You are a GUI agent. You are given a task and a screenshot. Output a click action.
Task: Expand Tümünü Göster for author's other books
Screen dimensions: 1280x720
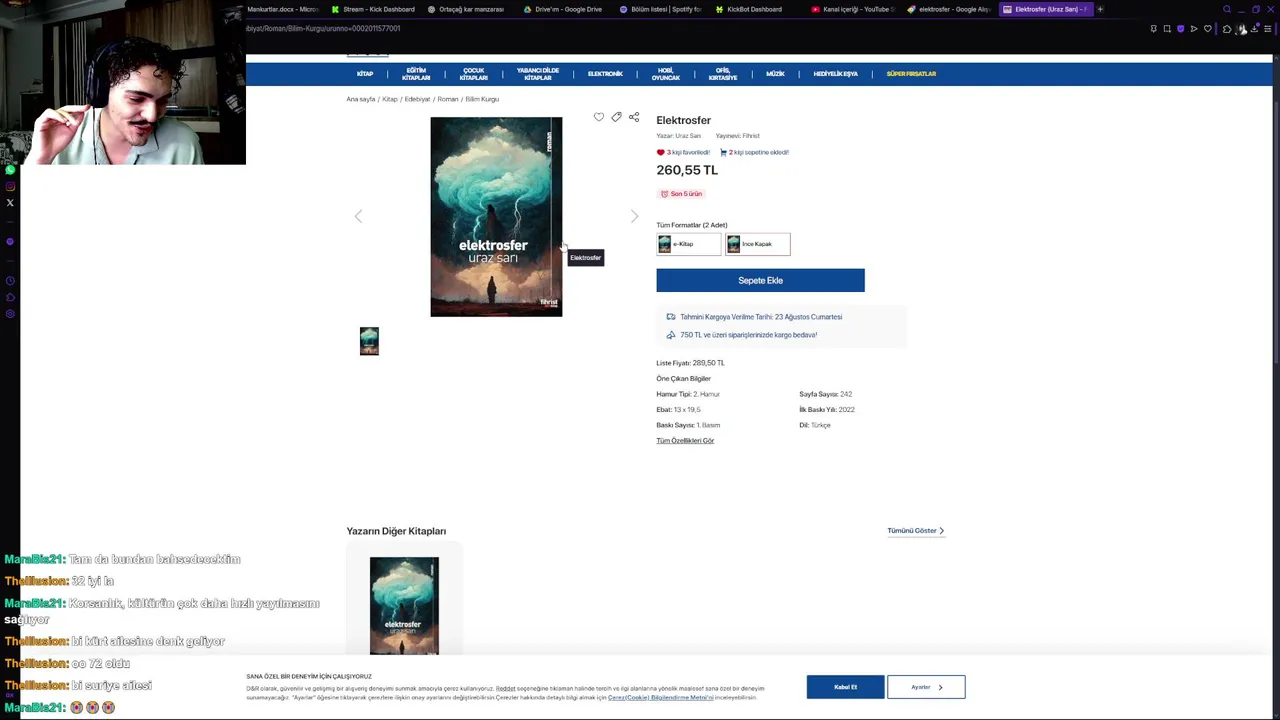[915, 531]
